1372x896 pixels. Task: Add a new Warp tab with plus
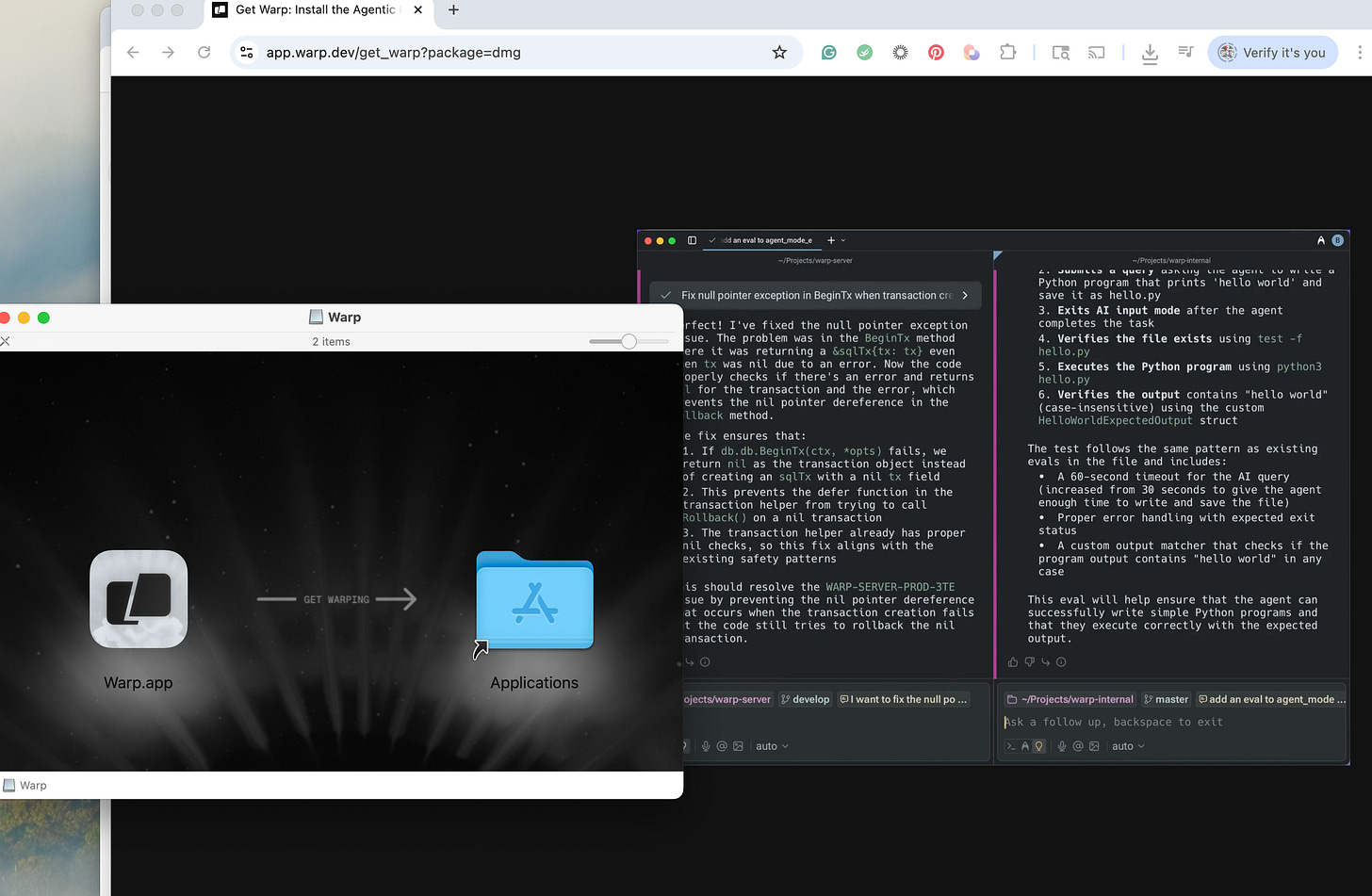click(x=830, y=240)
